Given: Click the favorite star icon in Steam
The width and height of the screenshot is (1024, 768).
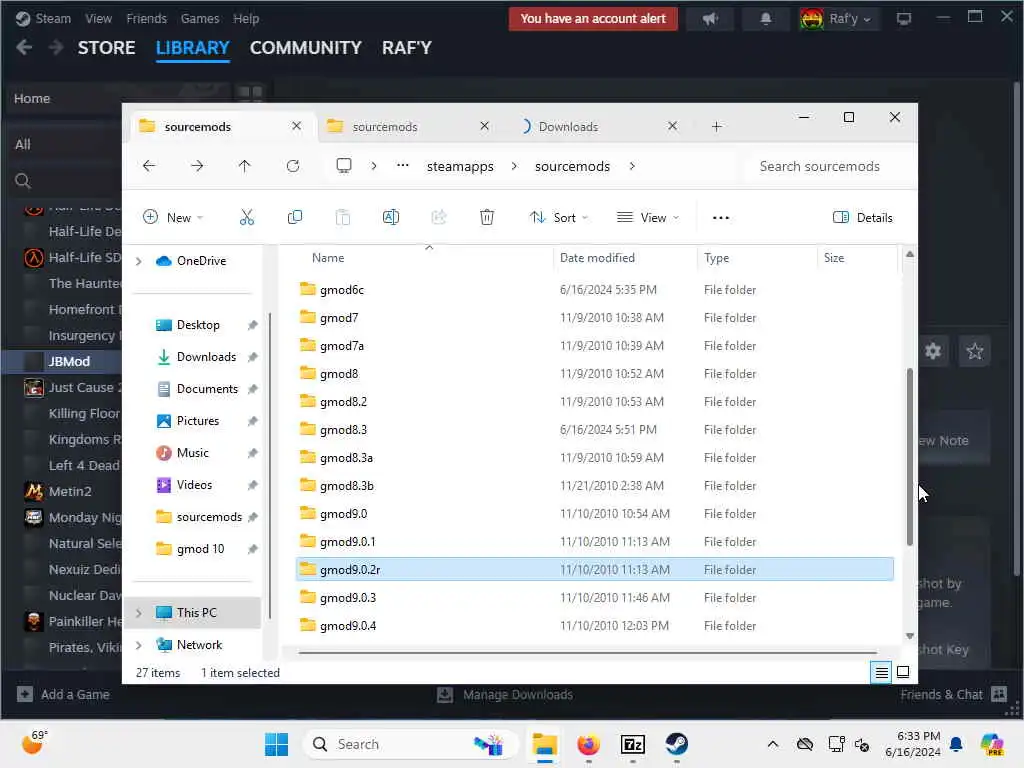Looking at the screenshot, I should (974, 351).
